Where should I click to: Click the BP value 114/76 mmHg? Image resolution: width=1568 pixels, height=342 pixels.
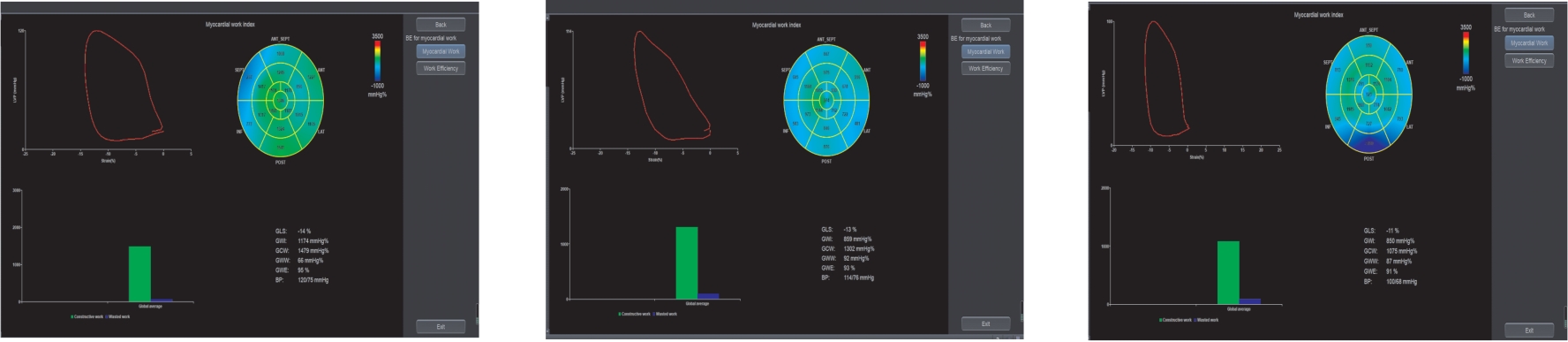point(859,278)
